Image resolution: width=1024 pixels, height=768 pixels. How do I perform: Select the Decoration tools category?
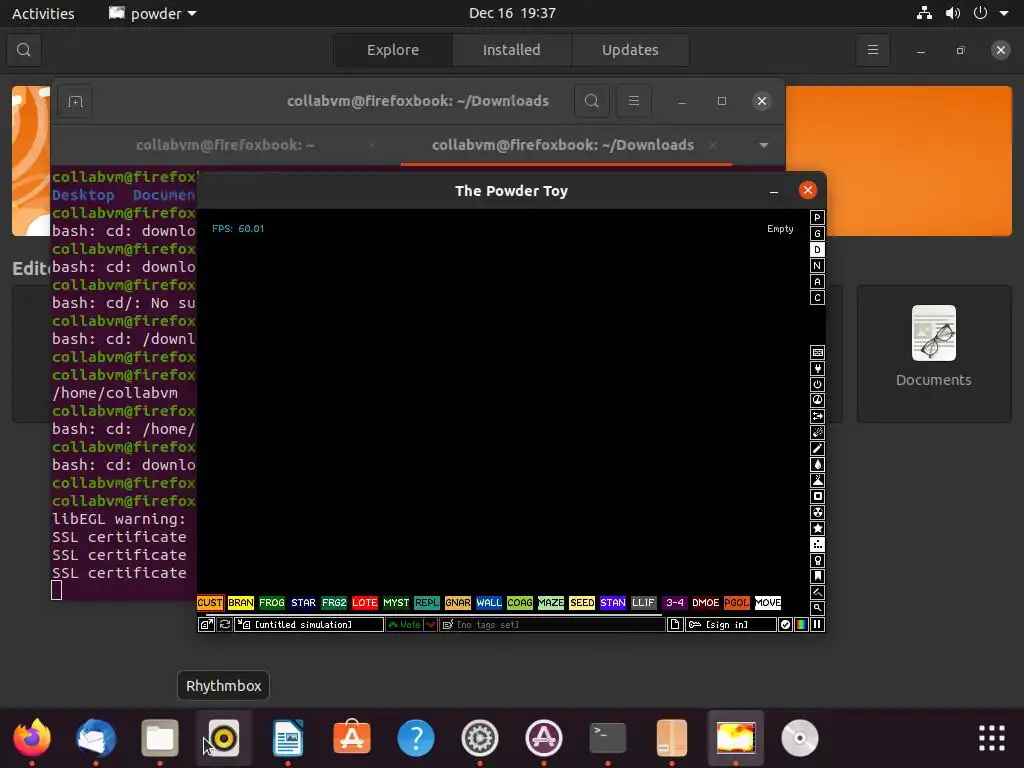click(817, 592)
